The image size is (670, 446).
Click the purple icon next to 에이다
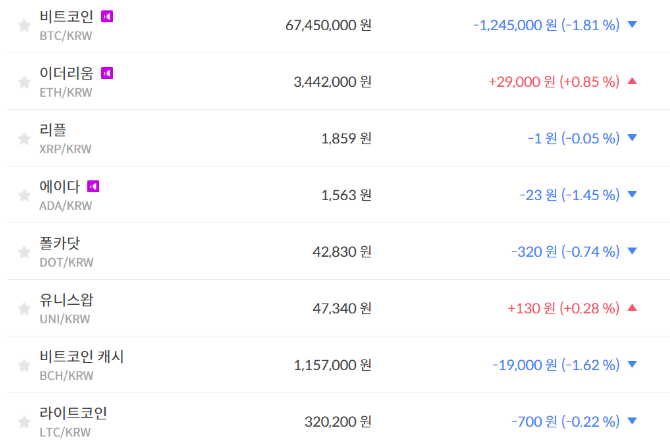click(x=93, y=186)
